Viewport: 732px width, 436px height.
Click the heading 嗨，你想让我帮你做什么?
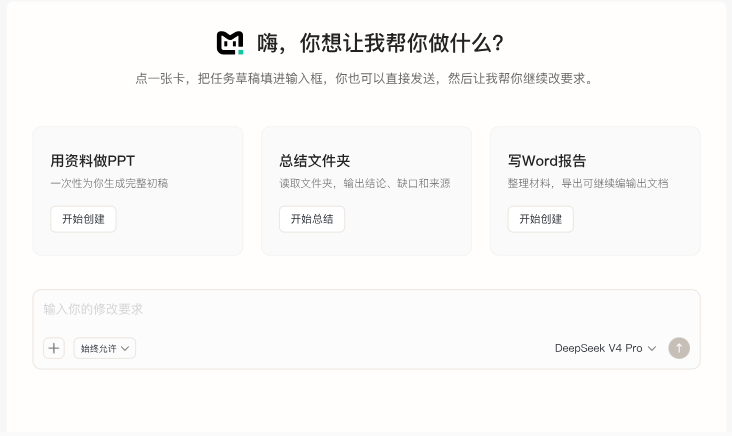380,43
